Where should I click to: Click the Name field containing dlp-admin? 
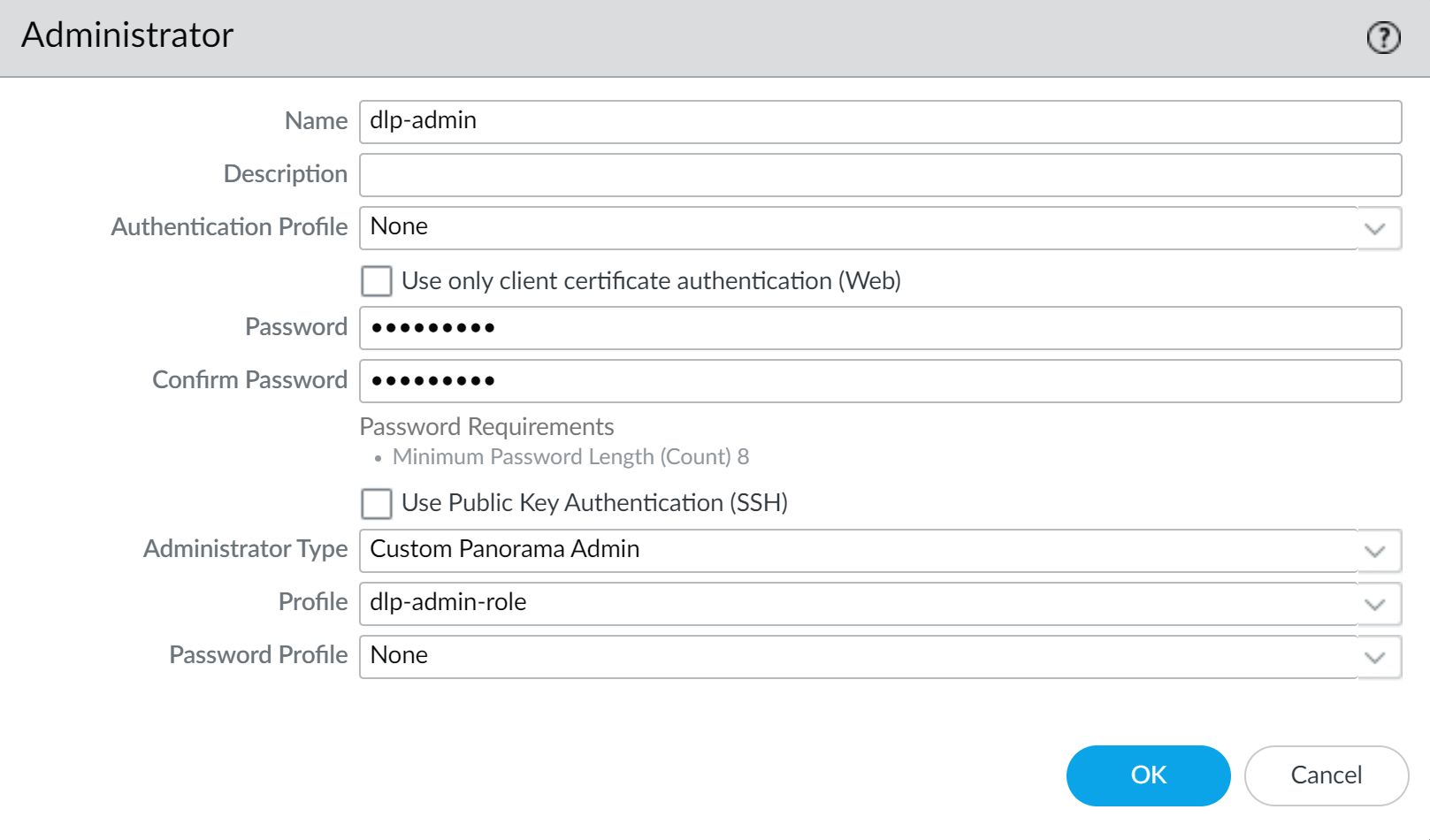pos(879,121)
